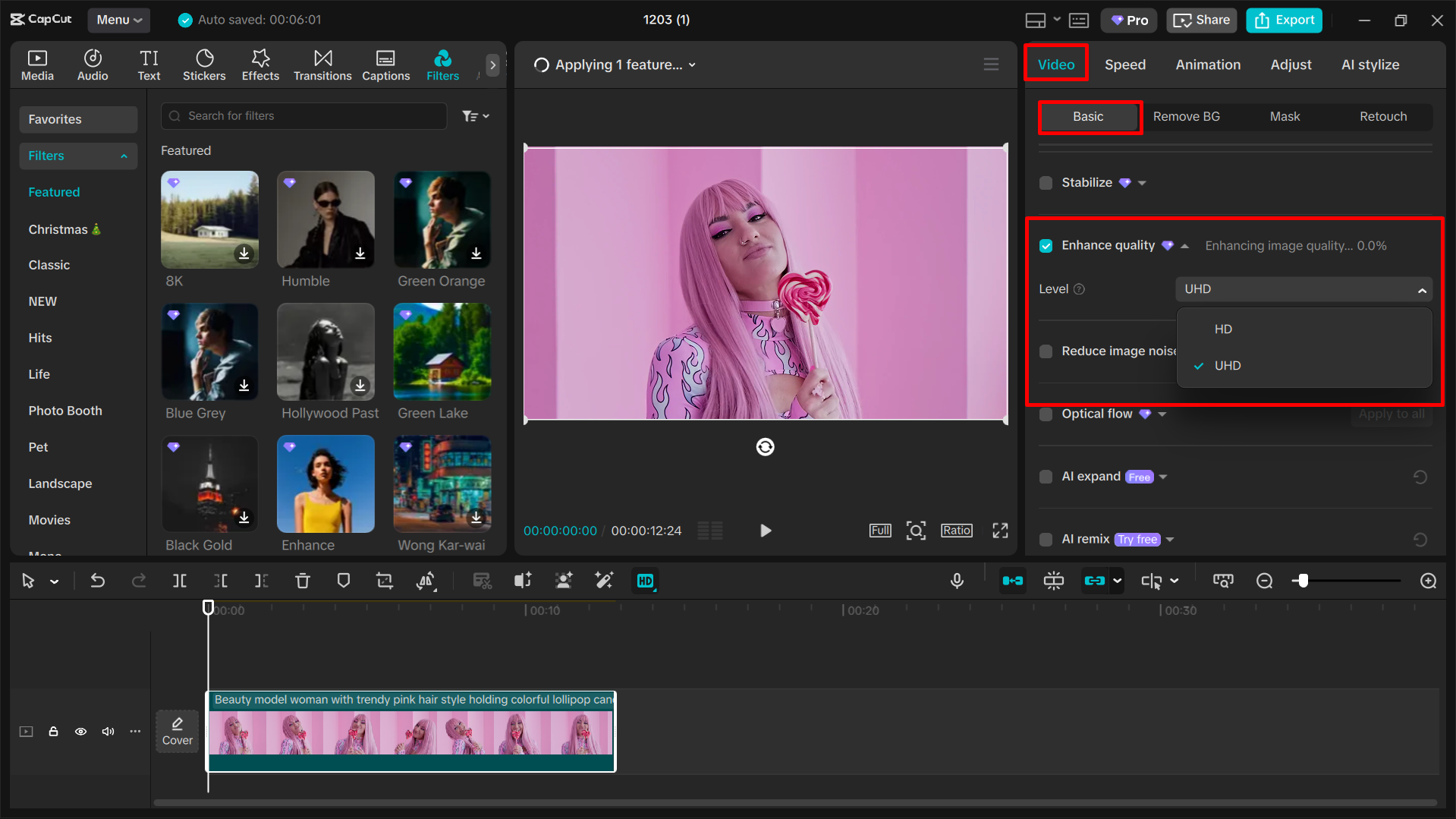Select the Transitions tool
This screenshot has height=819, width=1456.
pos(322,65)
